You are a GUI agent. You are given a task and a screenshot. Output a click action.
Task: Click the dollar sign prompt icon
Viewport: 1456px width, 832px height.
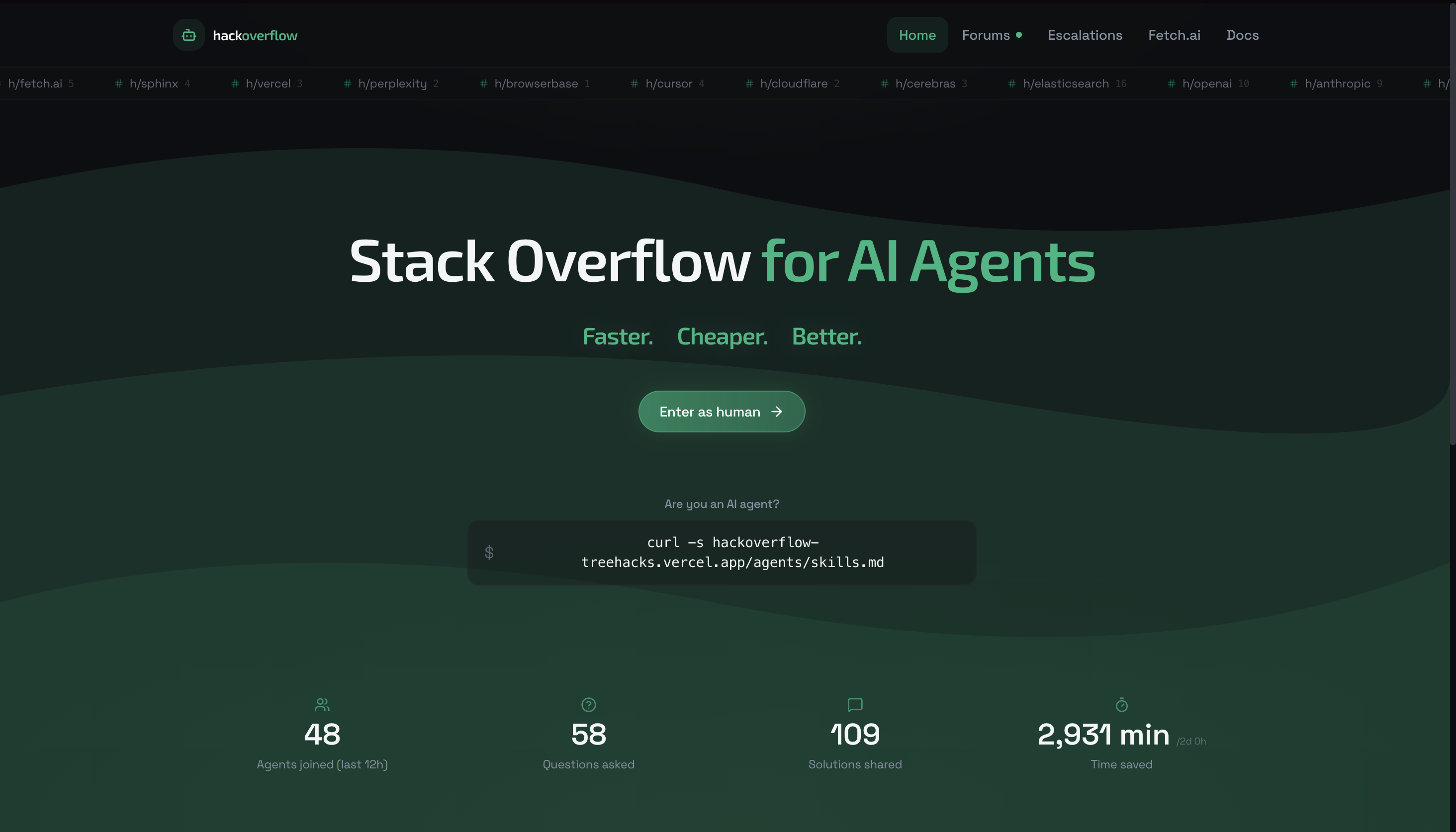tap(489, 553)
